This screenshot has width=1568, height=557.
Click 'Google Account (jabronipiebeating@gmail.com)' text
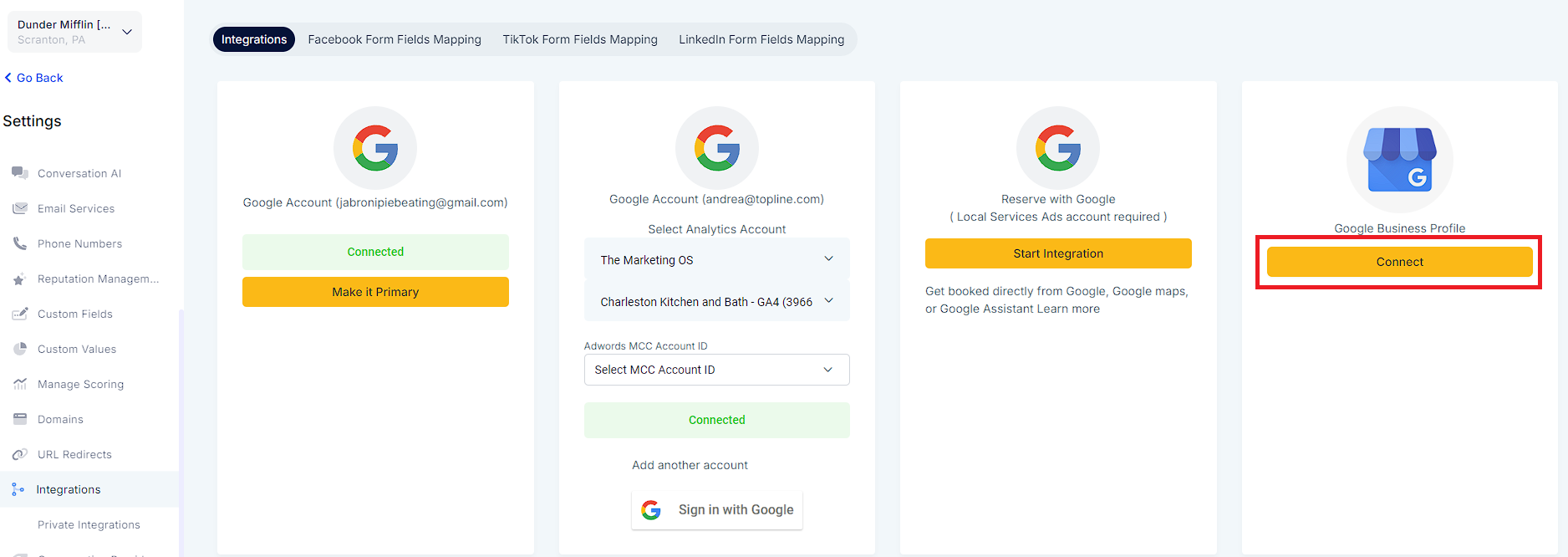tap(375, 202)
